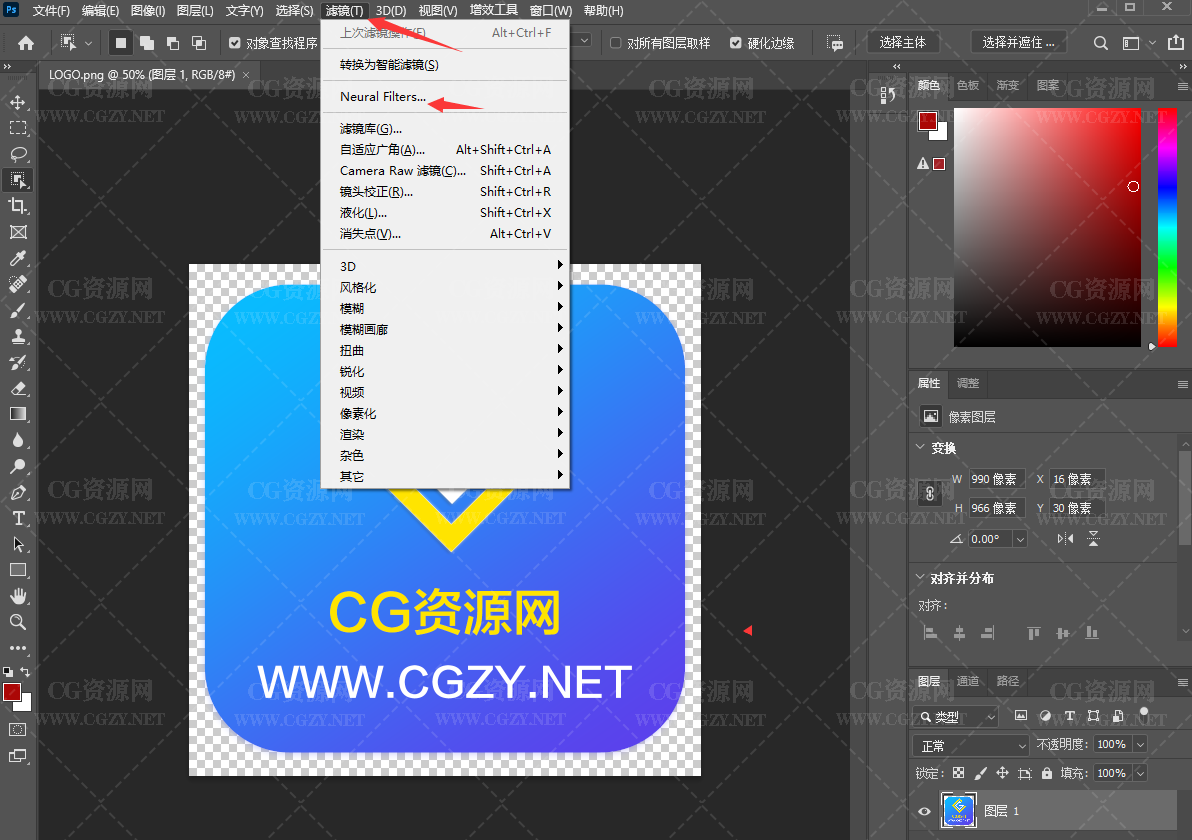The height and width of the screenshot is (840, 1192).
Task: Select the Eraser tool
Action: point(18,388)
